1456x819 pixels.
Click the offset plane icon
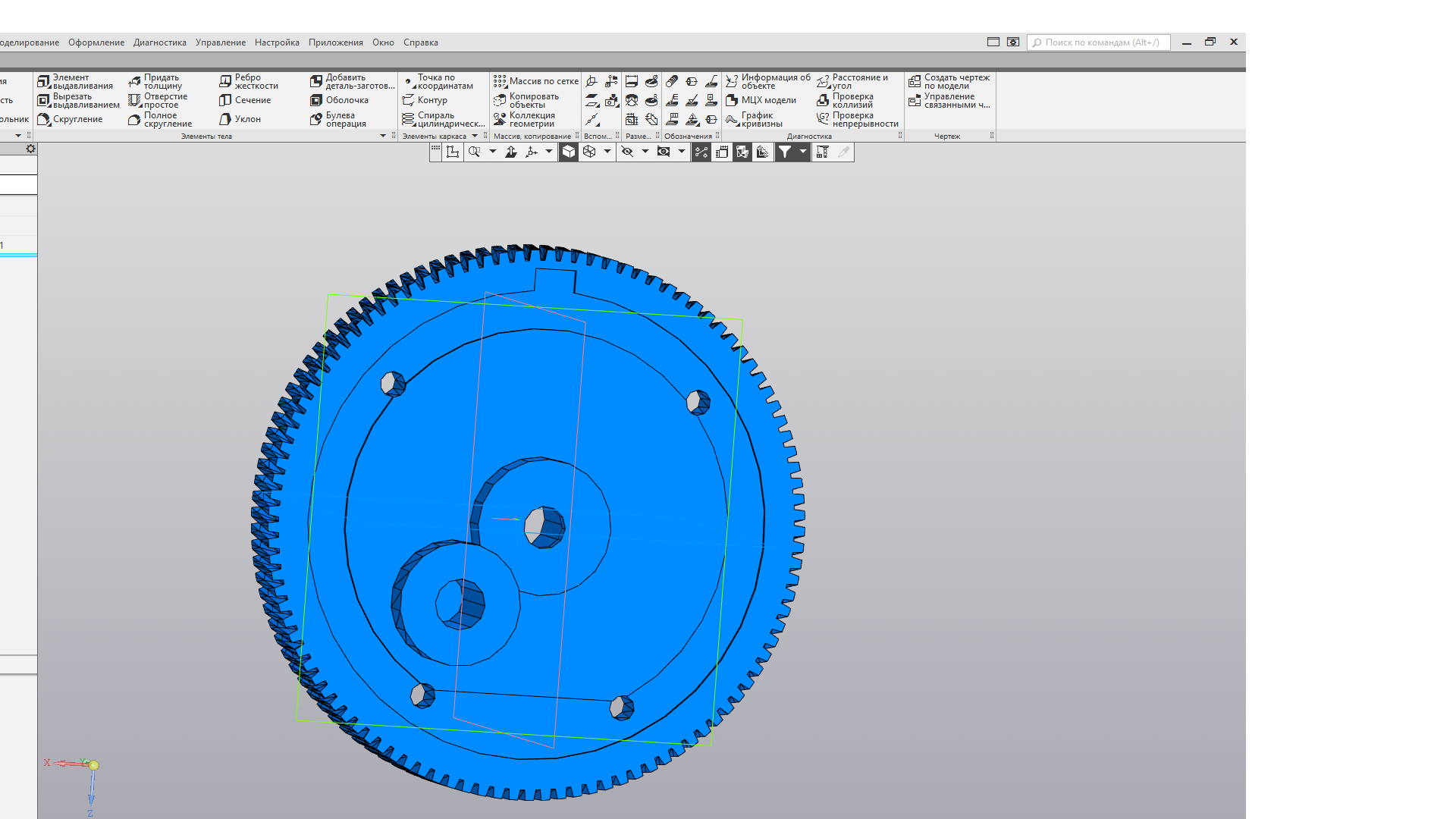click(591, 100)
